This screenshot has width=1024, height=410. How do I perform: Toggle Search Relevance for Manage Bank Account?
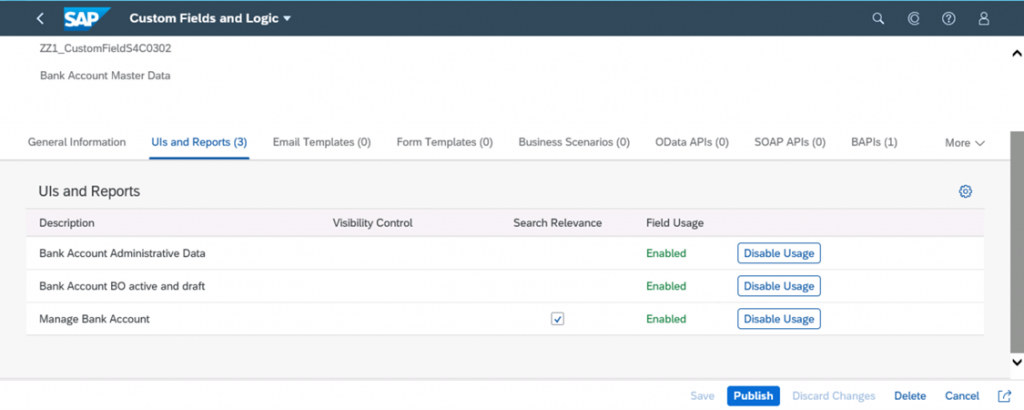click(x=557, y=319)
